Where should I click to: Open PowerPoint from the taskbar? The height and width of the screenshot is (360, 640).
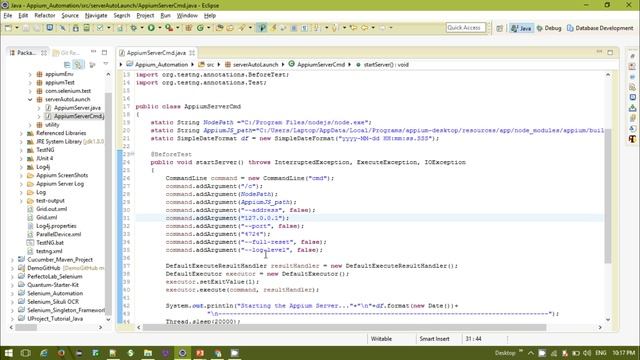[200, 353]
